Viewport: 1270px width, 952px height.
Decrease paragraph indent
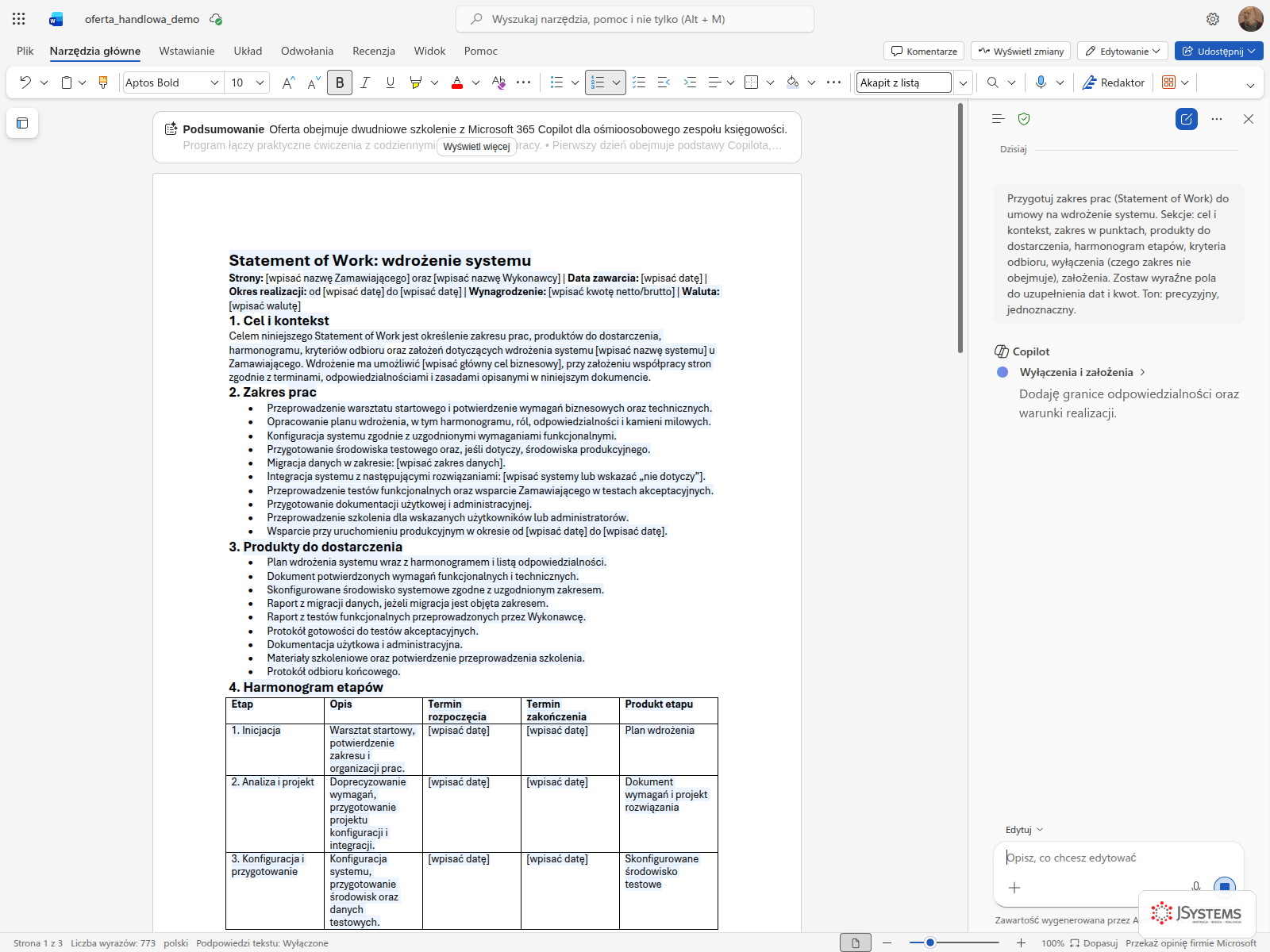click(664, 83)
